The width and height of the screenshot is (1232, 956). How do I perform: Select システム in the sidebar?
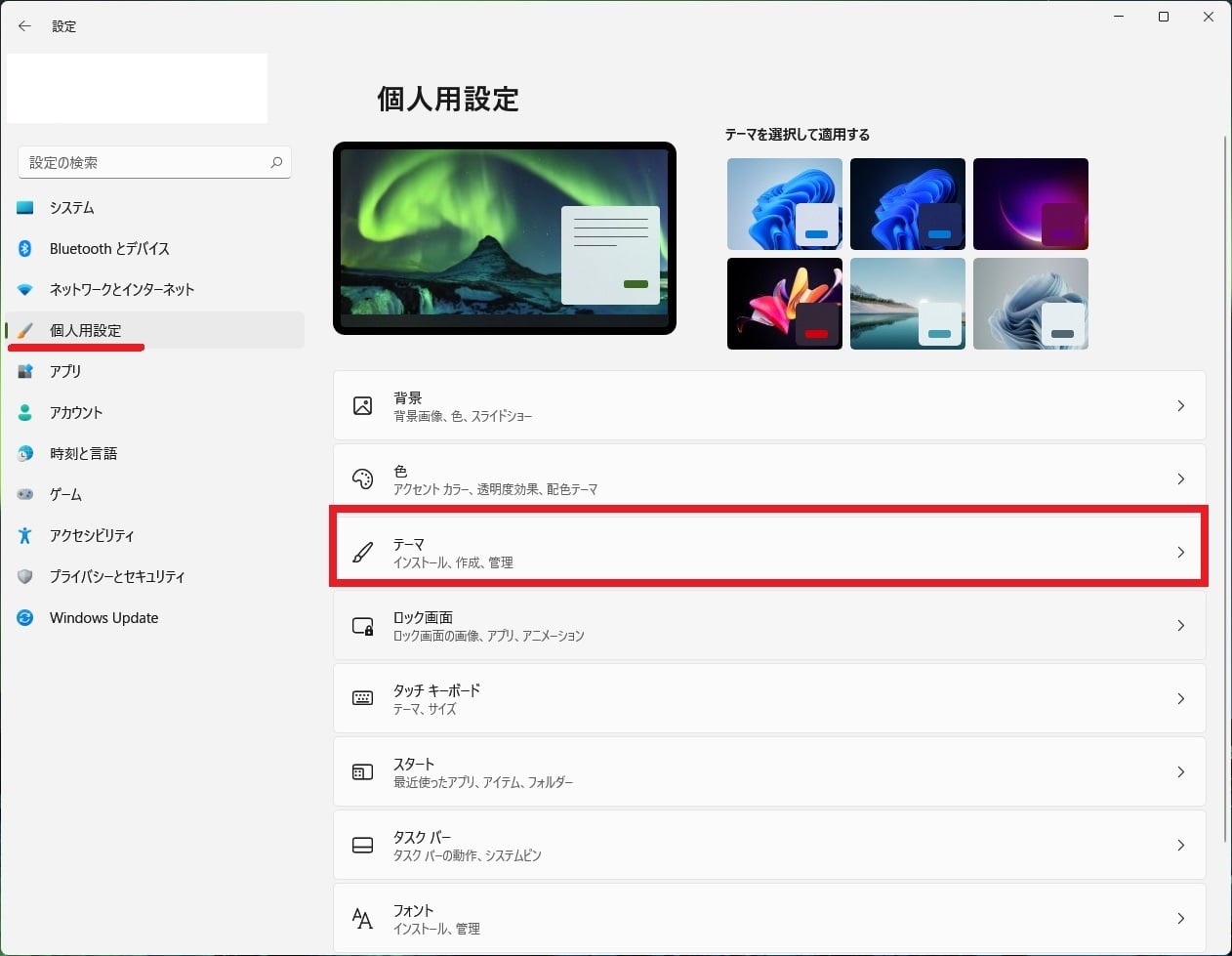[155, 208]
